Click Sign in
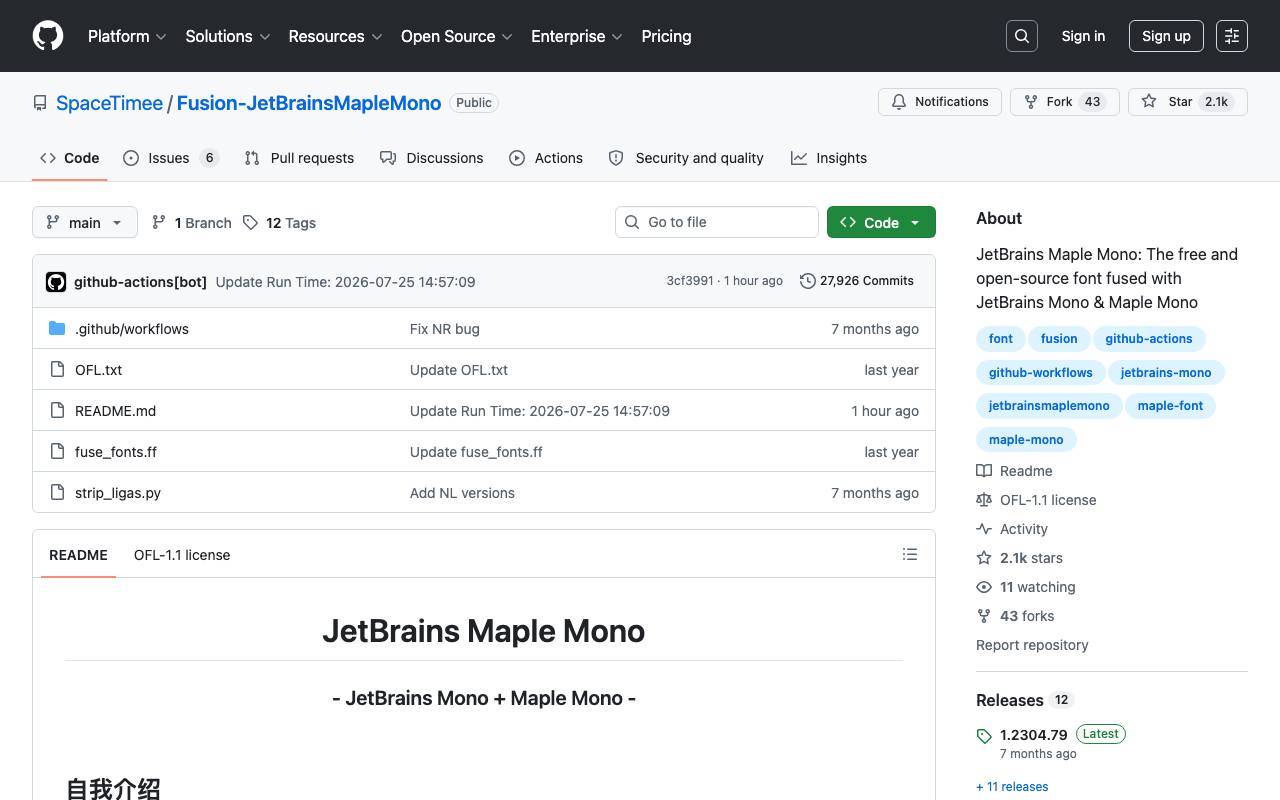1280x800 pixels. [x=1083, y=36]
